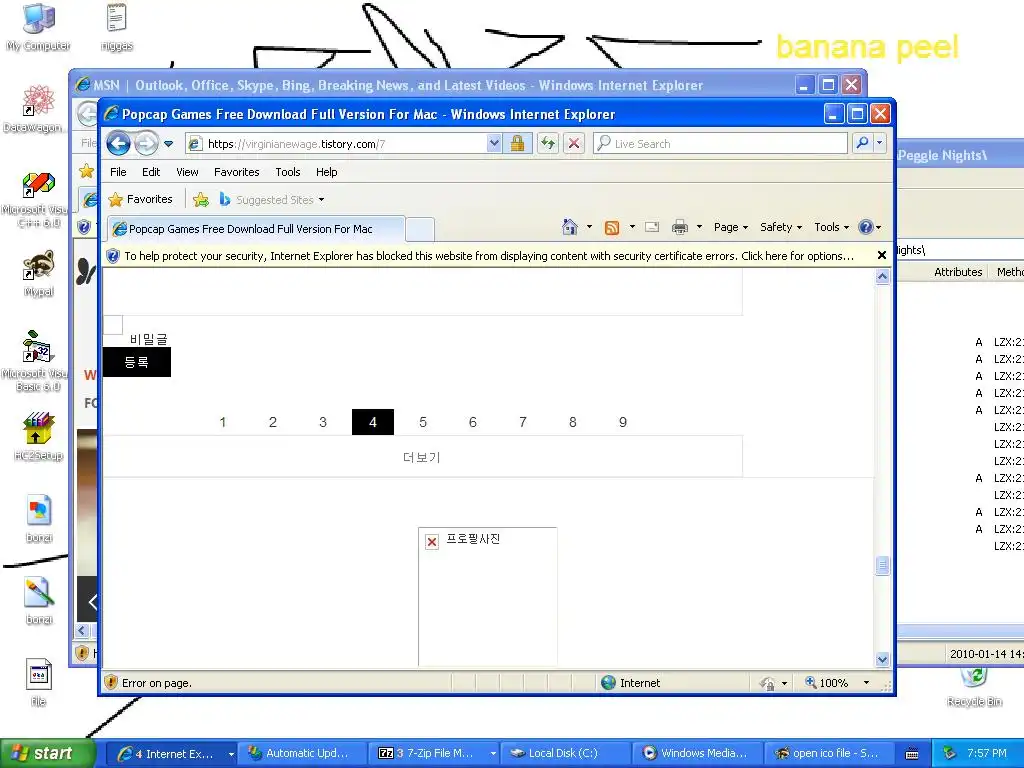Click the Windows start button
This screenshot has height=768, width=1024.
[x=46, y=754]
